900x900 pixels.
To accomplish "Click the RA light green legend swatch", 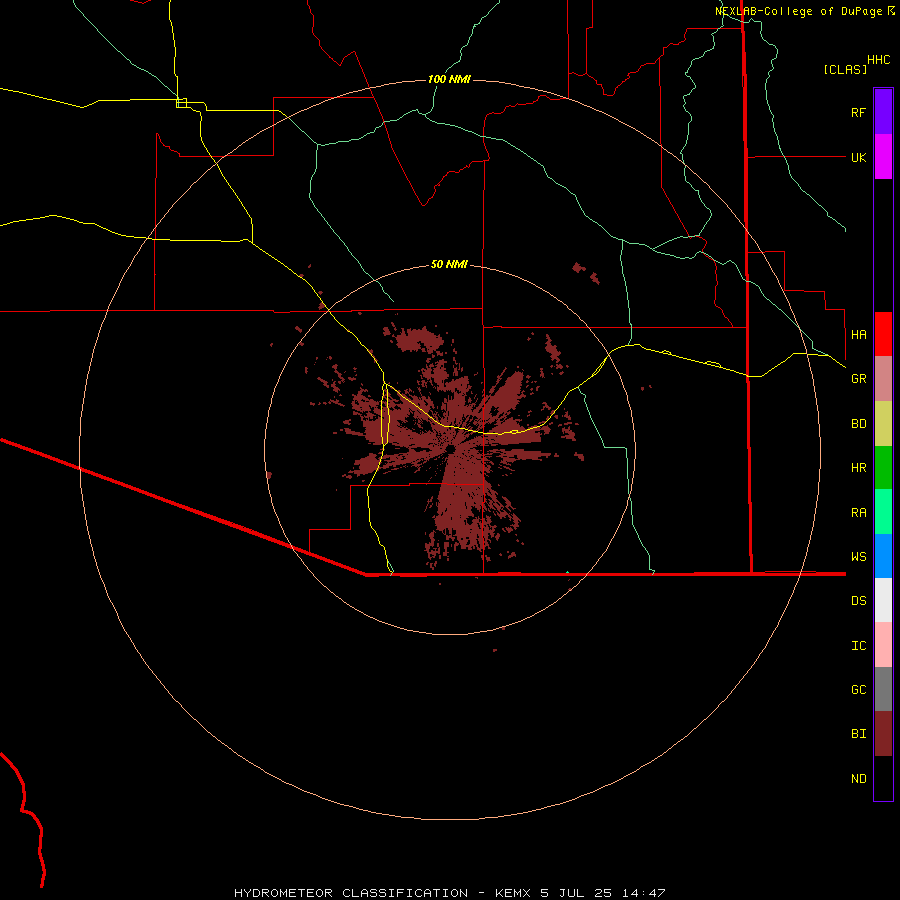I will tap(883, 512).
